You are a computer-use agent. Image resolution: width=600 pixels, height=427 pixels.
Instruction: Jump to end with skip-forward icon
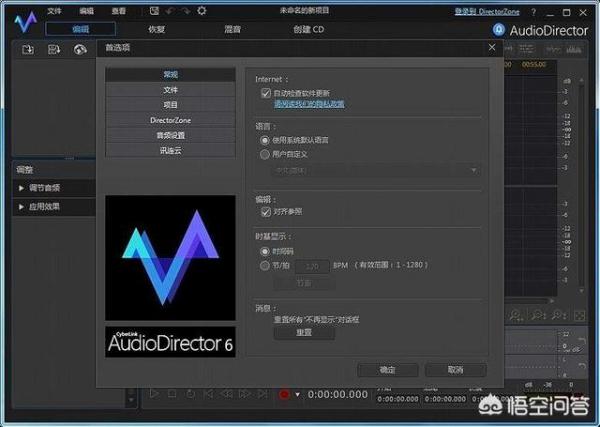coord(262,393)
